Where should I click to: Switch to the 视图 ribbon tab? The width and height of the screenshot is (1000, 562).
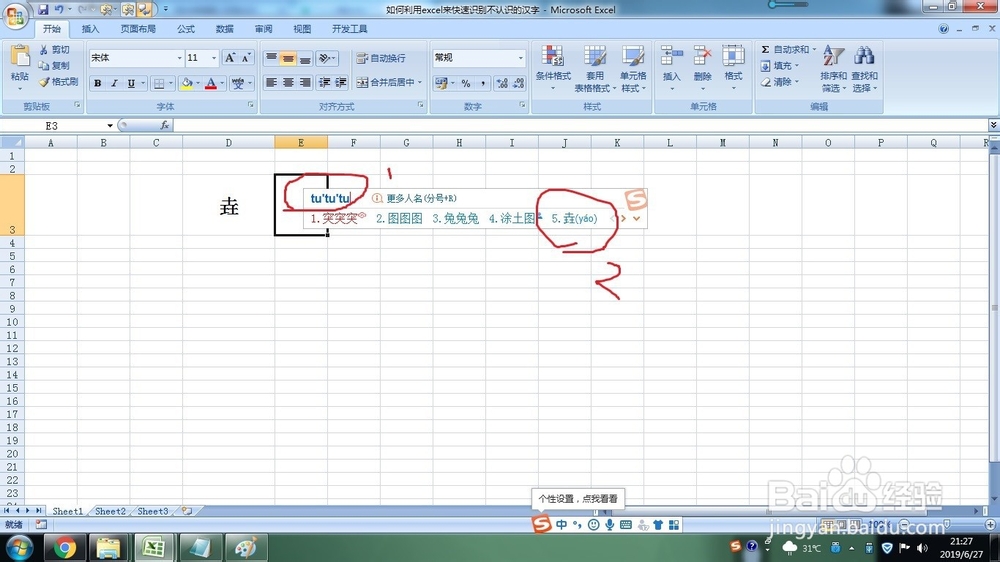point(302,29)
